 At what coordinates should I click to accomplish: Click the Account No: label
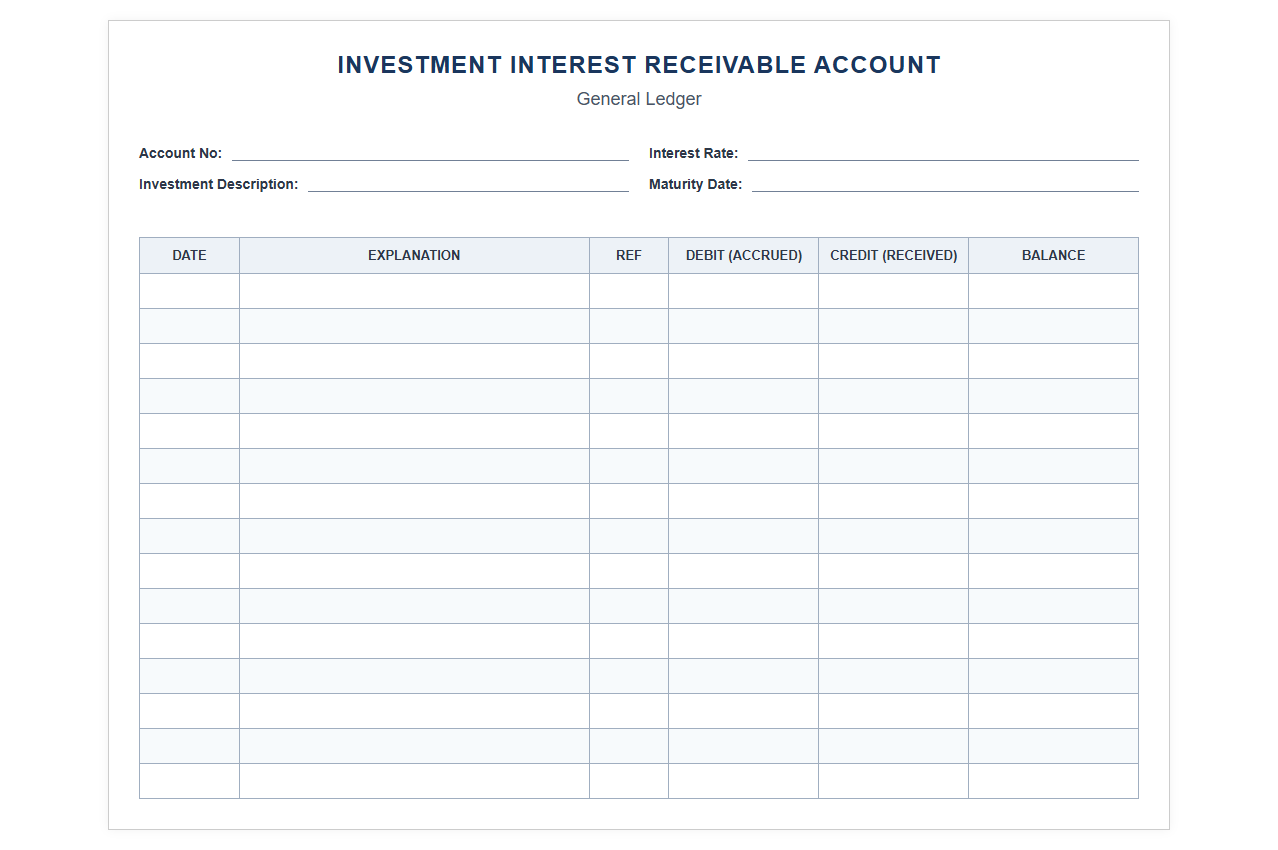coord(181,153)
